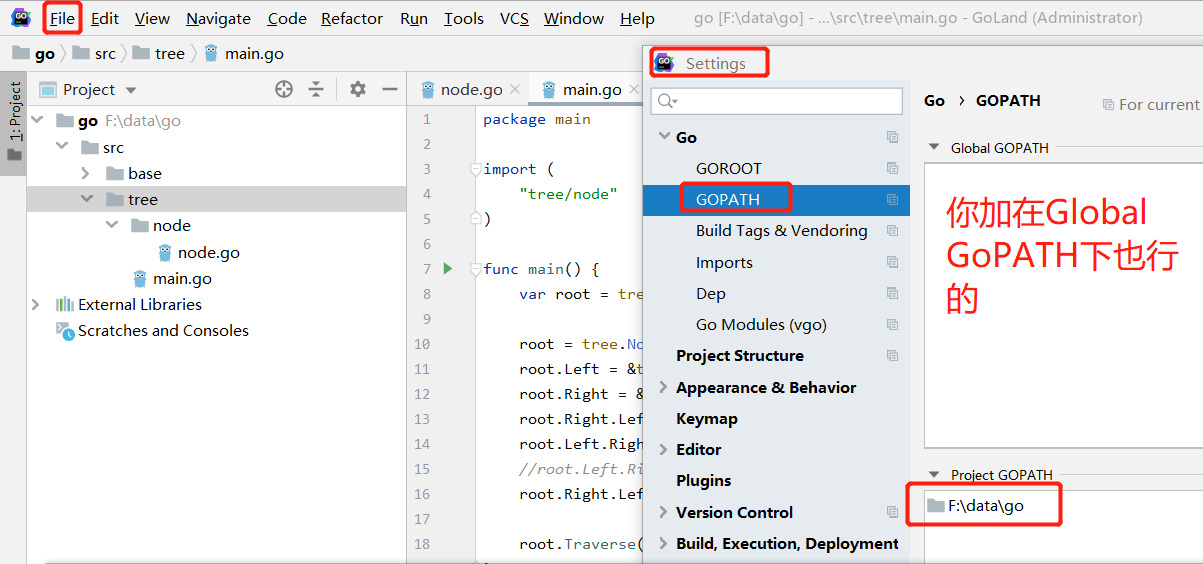
Task: Click the Go breadcrumb in Settings header
Action: pos(934,100)
